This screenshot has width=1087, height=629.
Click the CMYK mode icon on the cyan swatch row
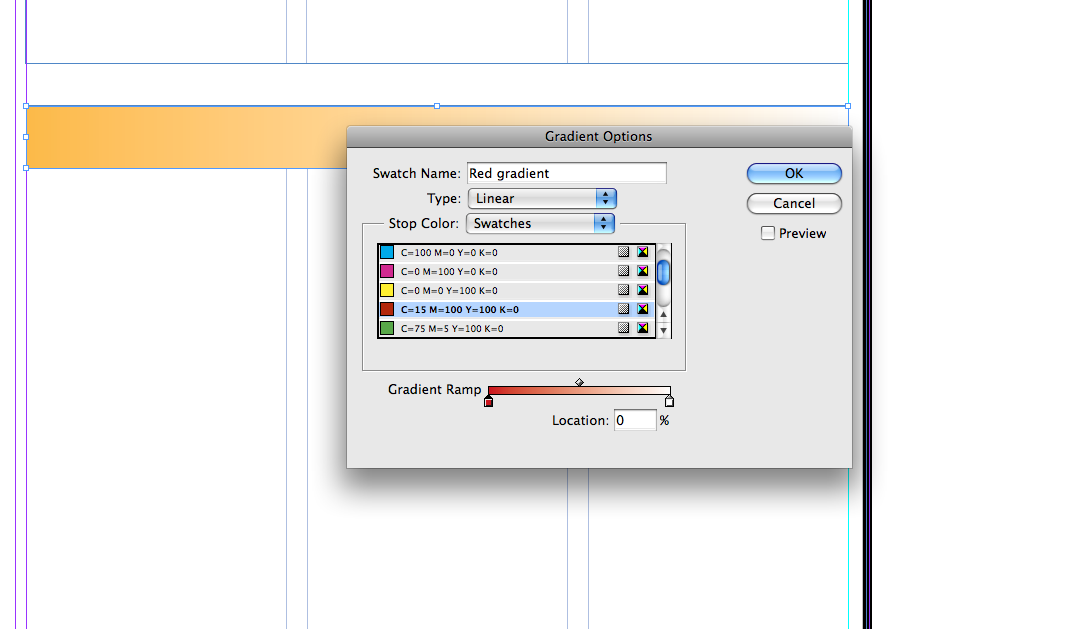coord(643,253)
